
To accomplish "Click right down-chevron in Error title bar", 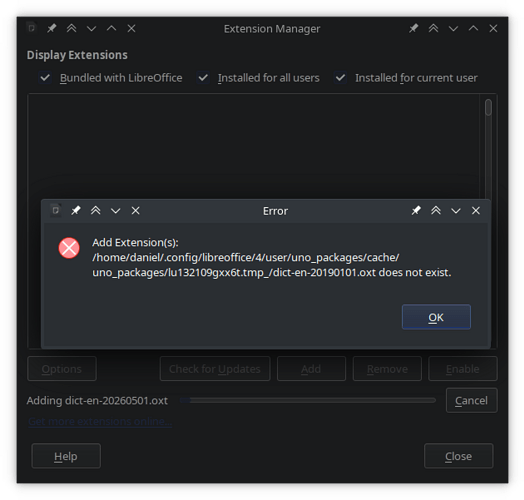I will pos(456,211).
